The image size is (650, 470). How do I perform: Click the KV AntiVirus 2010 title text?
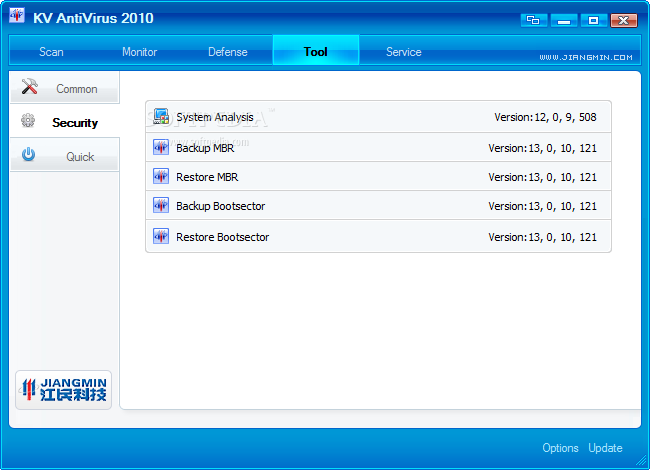point(93,18)
